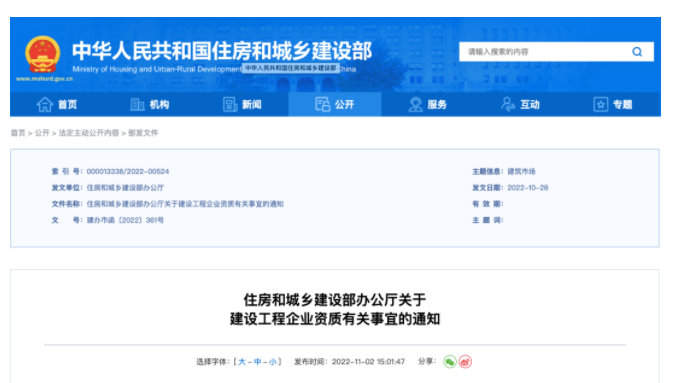Click the 主题词 label
677x383 pixels.
point(487,220)
